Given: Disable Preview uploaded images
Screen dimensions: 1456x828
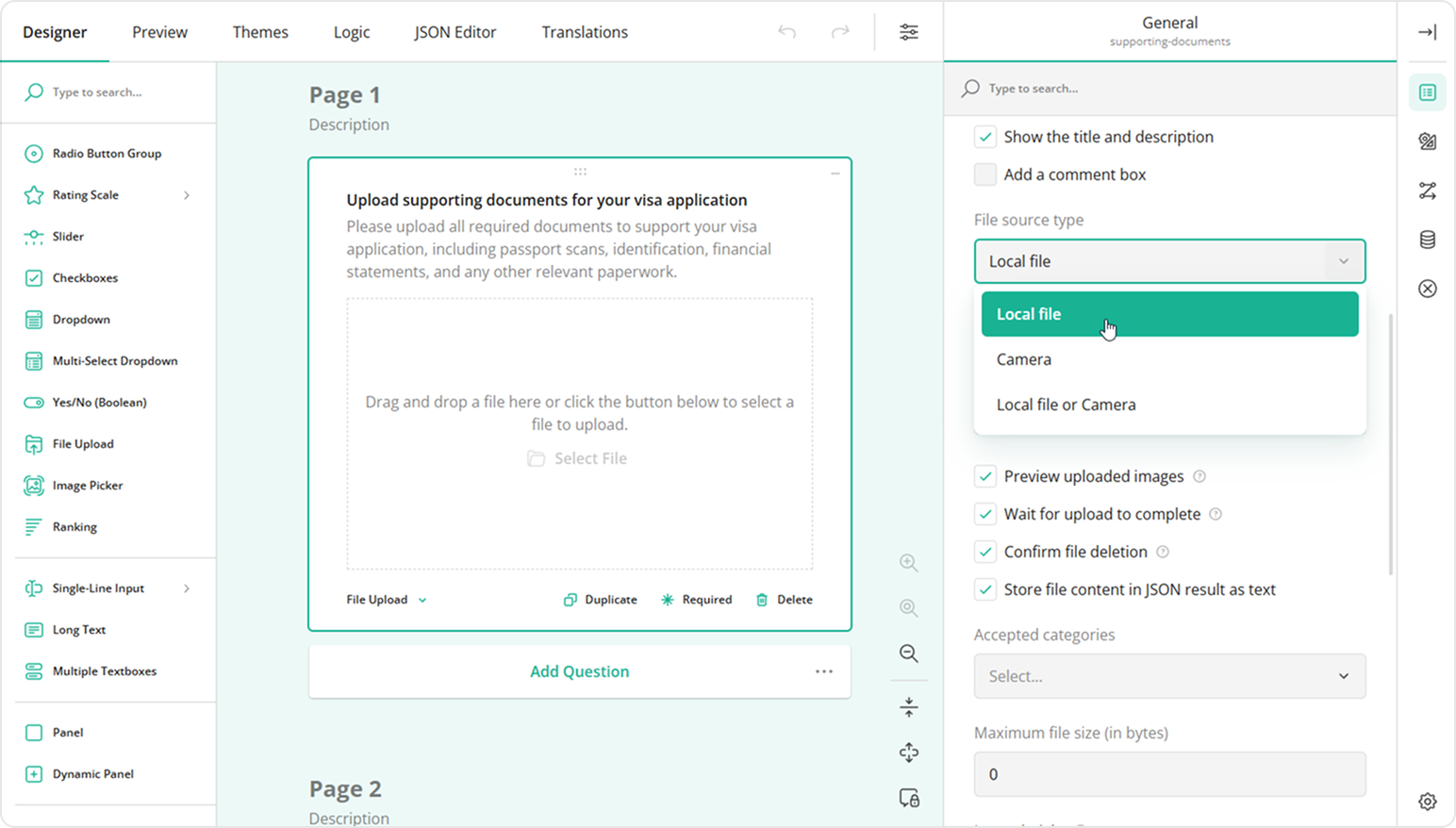Looking at the screenshot, I should [984, 476].
